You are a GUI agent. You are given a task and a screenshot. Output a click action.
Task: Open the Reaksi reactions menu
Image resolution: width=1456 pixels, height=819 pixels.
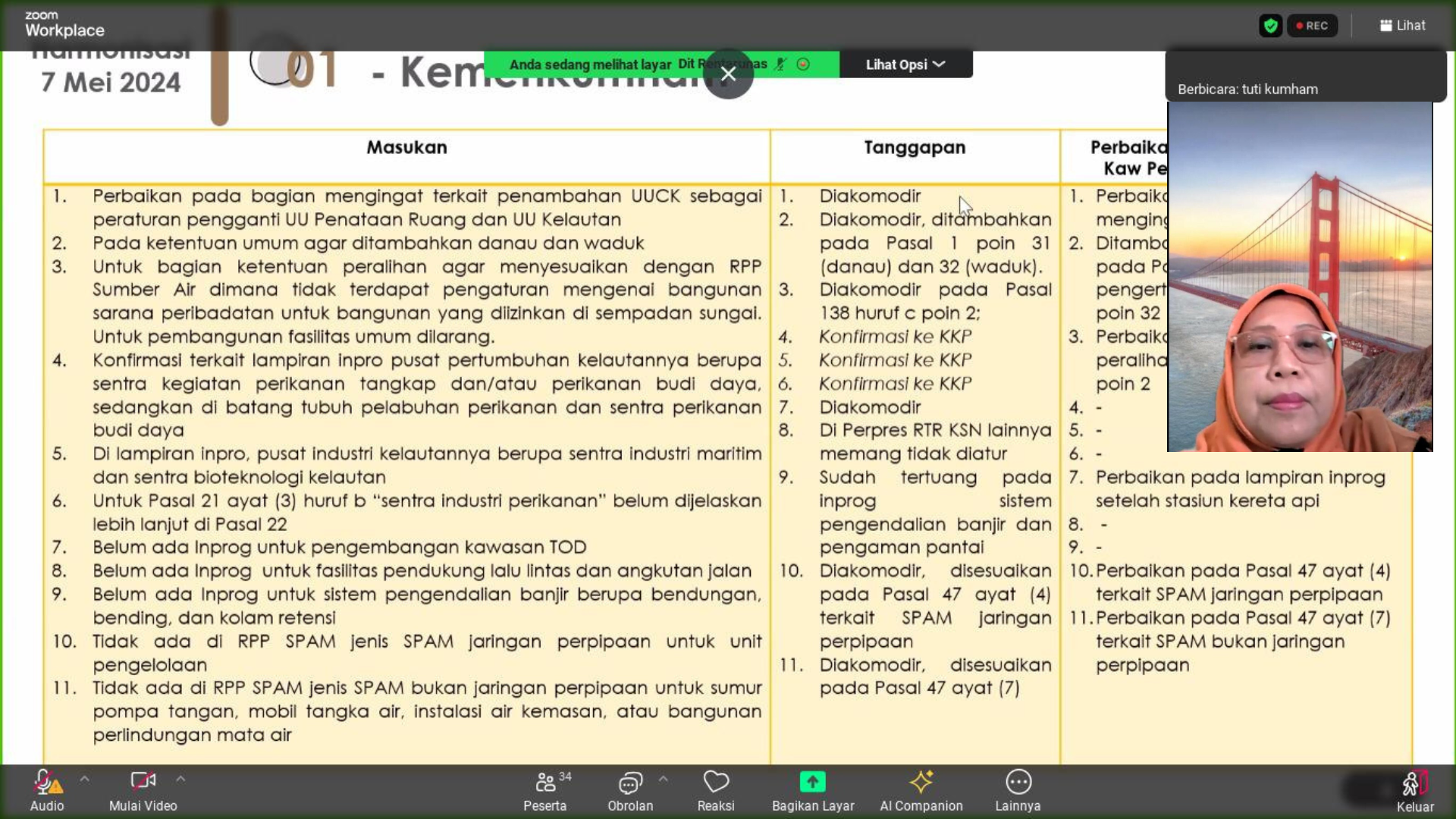716,791
